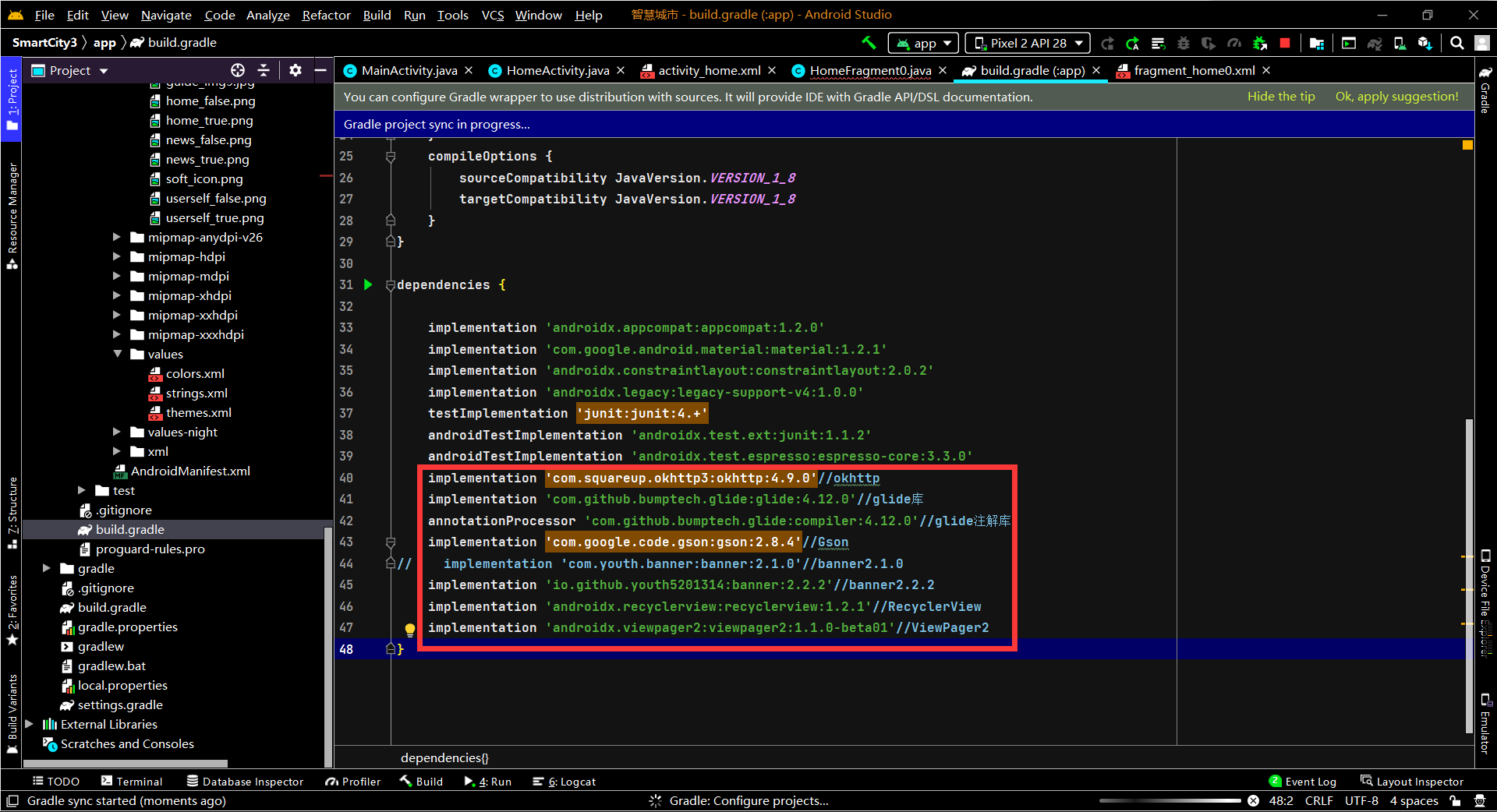Click the Apply Code Changes icon

click(1158, 43)
